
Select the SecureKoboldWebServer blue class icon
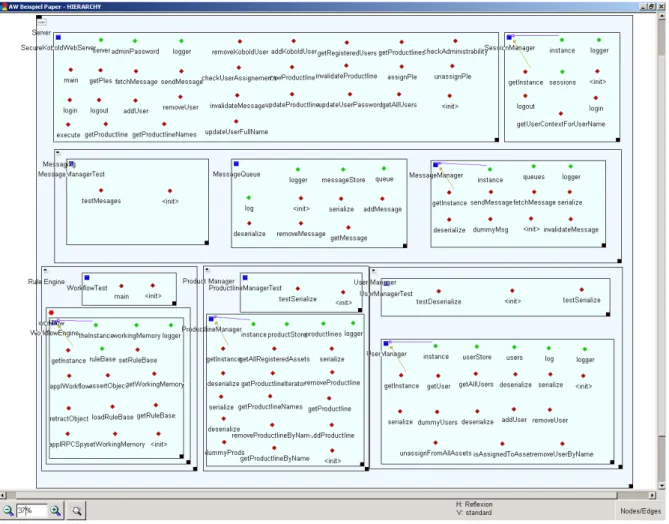tap(58, 38)
